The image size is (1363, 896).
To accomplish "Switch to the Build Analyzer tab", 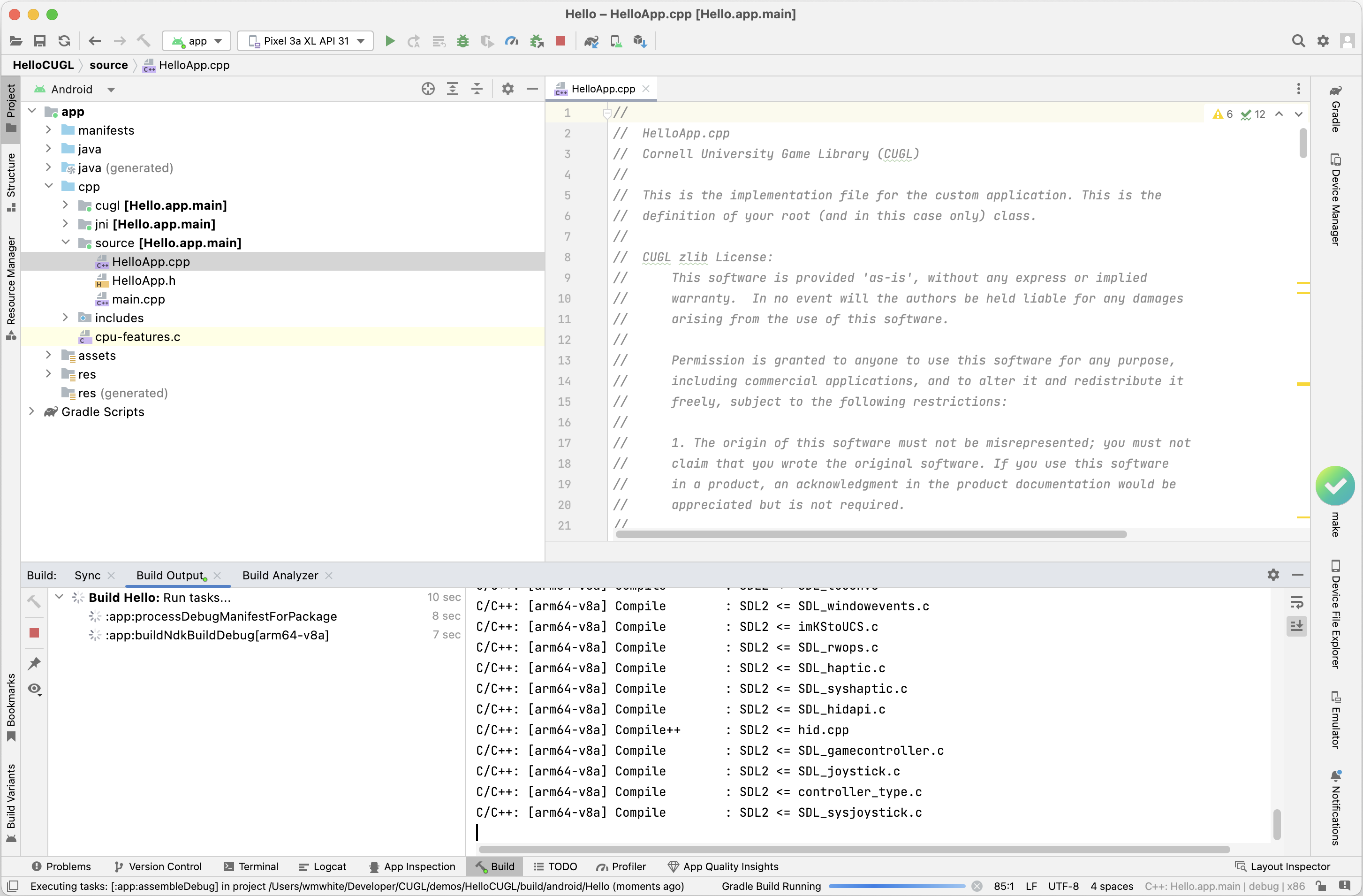I will coord(280,575).
